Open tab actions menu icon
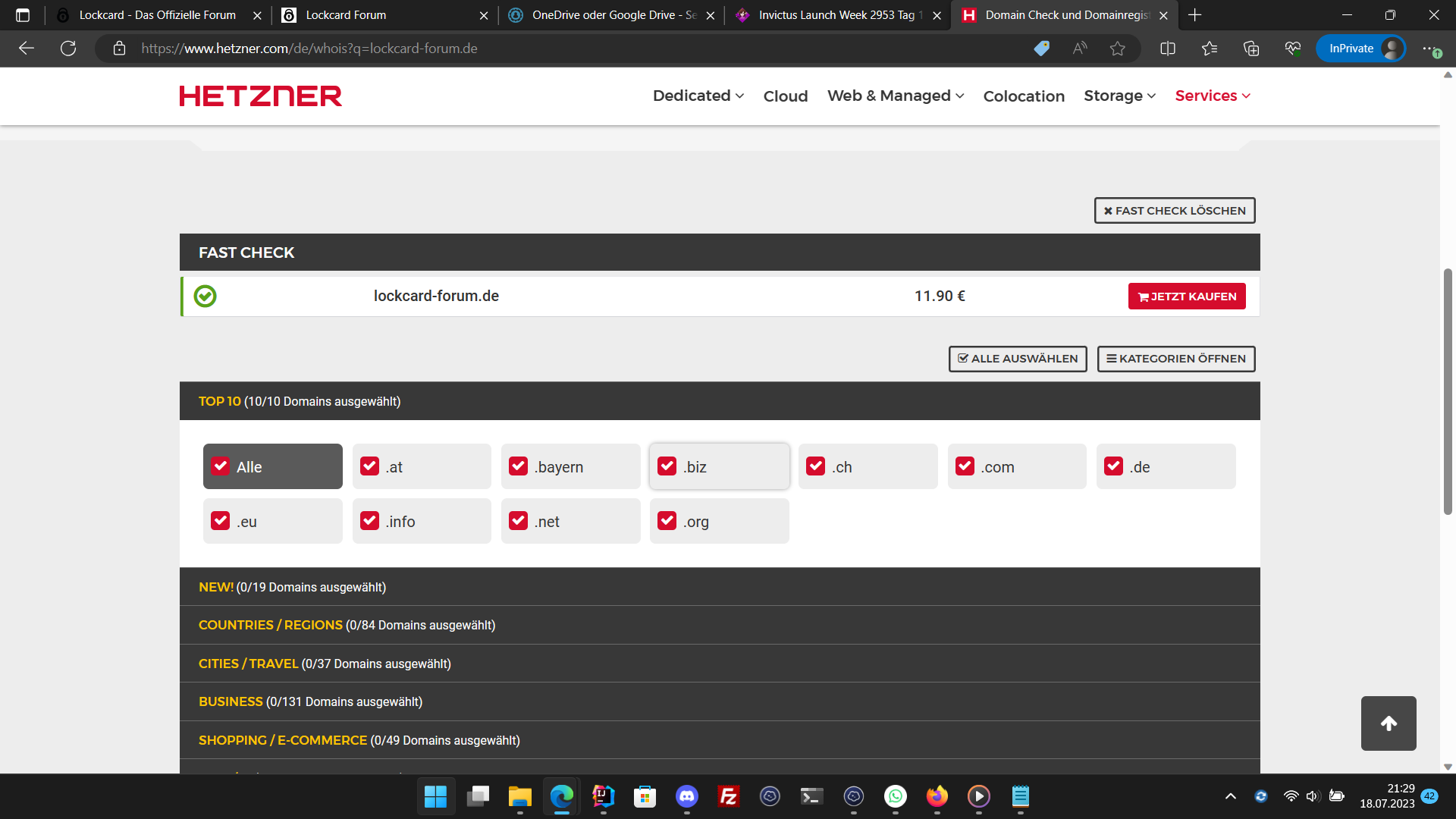The width and height of the screenshot is (1456, 819). tap(23, 15)
